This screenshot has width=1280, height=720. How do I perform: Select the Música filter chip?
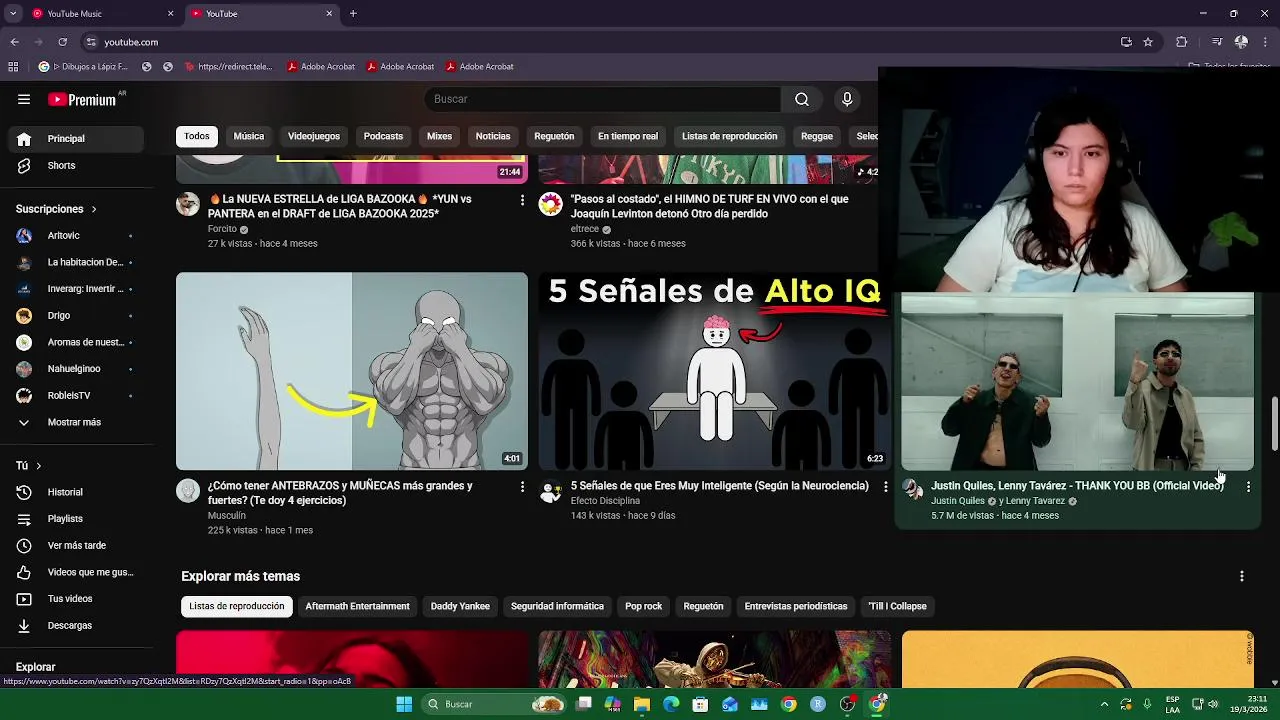click(249, 136)
